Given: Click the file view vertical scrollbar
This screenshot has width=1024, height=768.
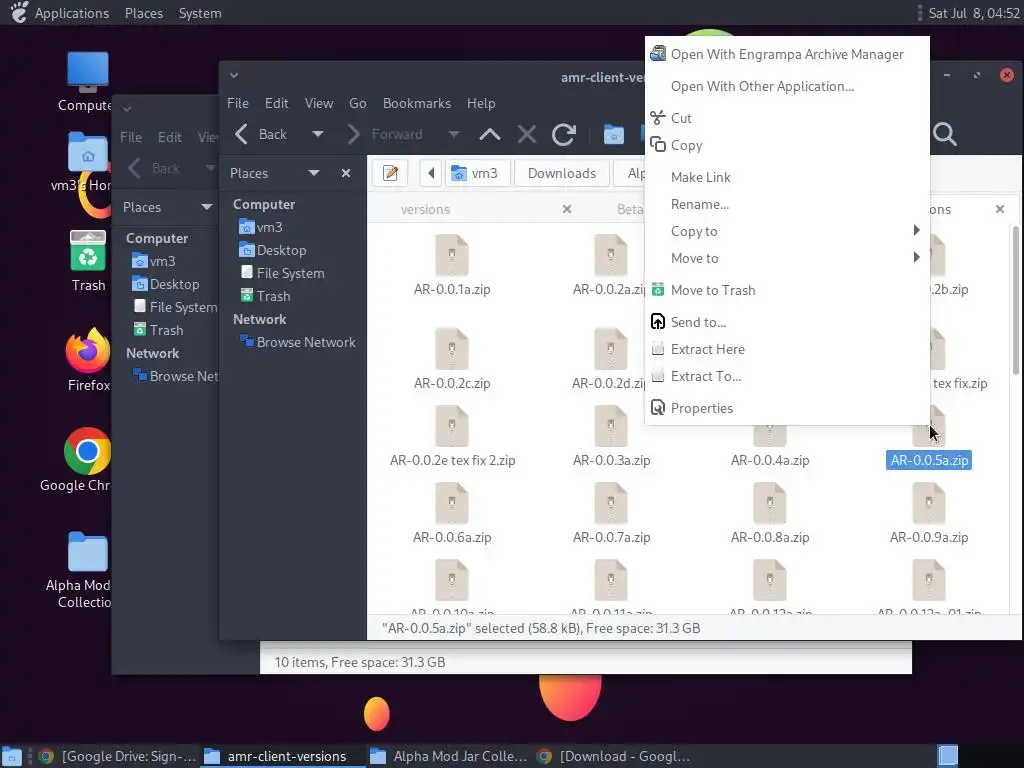Looking at the screenshot, I should click(1016, 300).
